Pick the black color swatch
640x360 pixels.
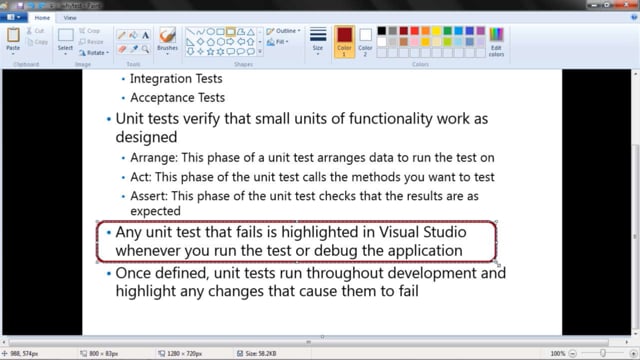[382, 31]
